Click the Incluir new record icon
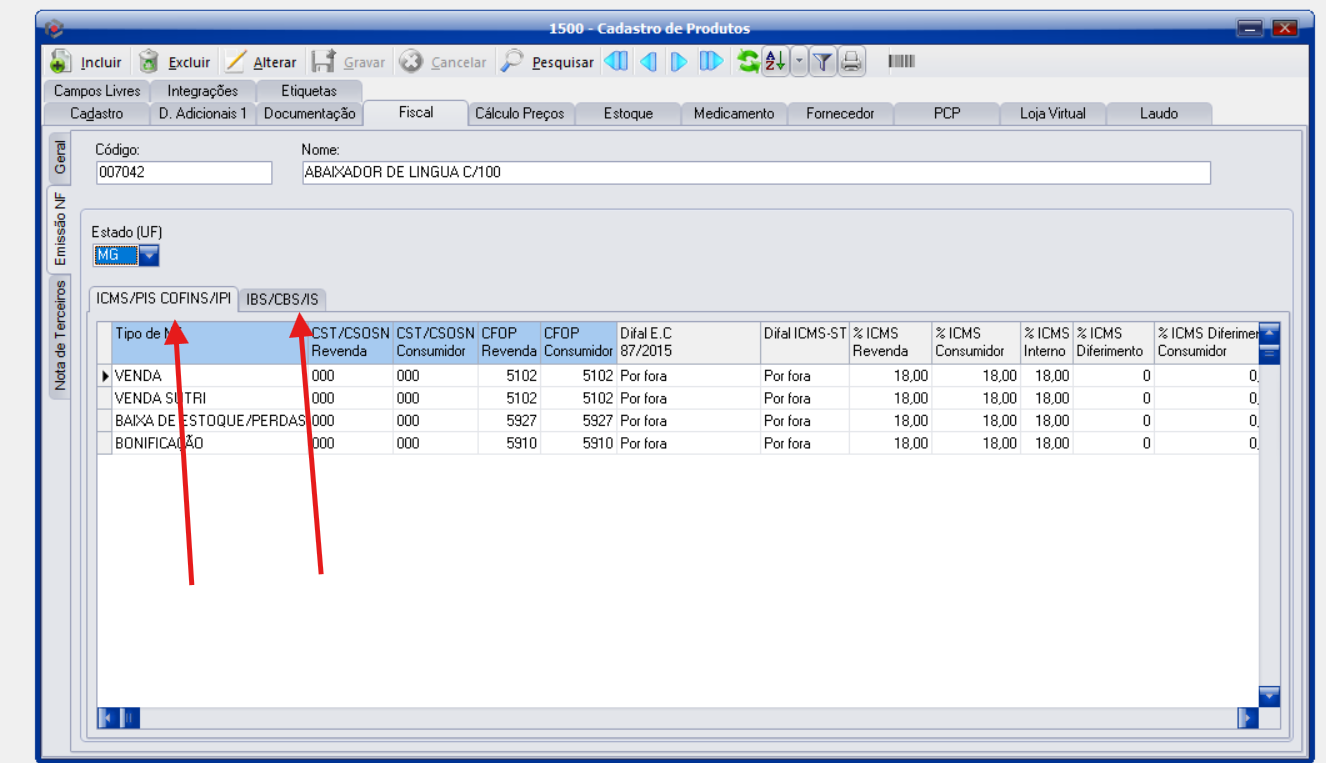The image size is (1326, 763). [61, 62]
